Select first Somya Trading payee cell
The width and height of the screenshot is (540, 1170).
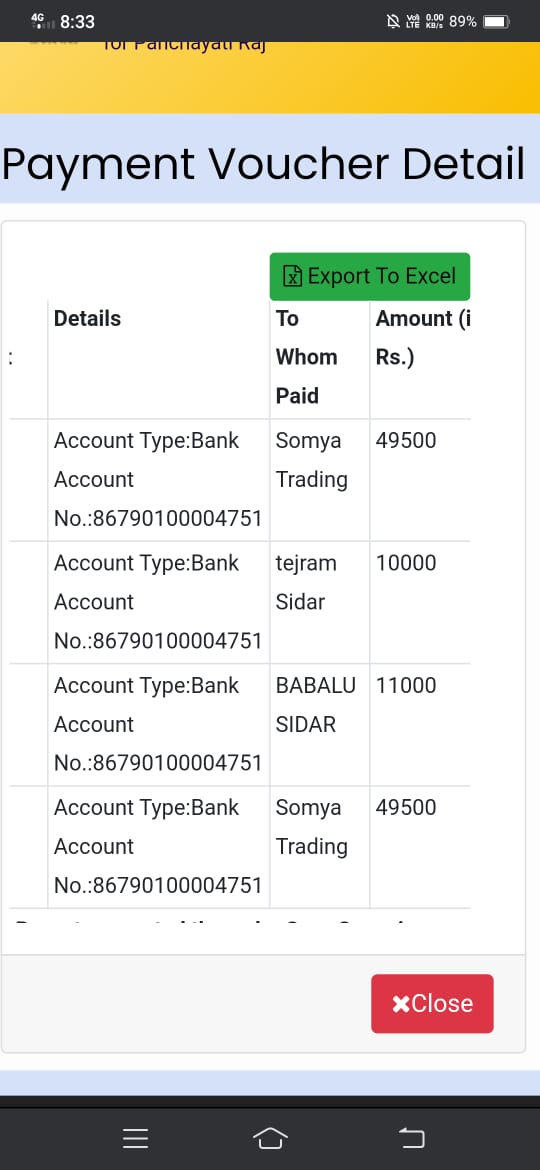(x=319, y=480)
